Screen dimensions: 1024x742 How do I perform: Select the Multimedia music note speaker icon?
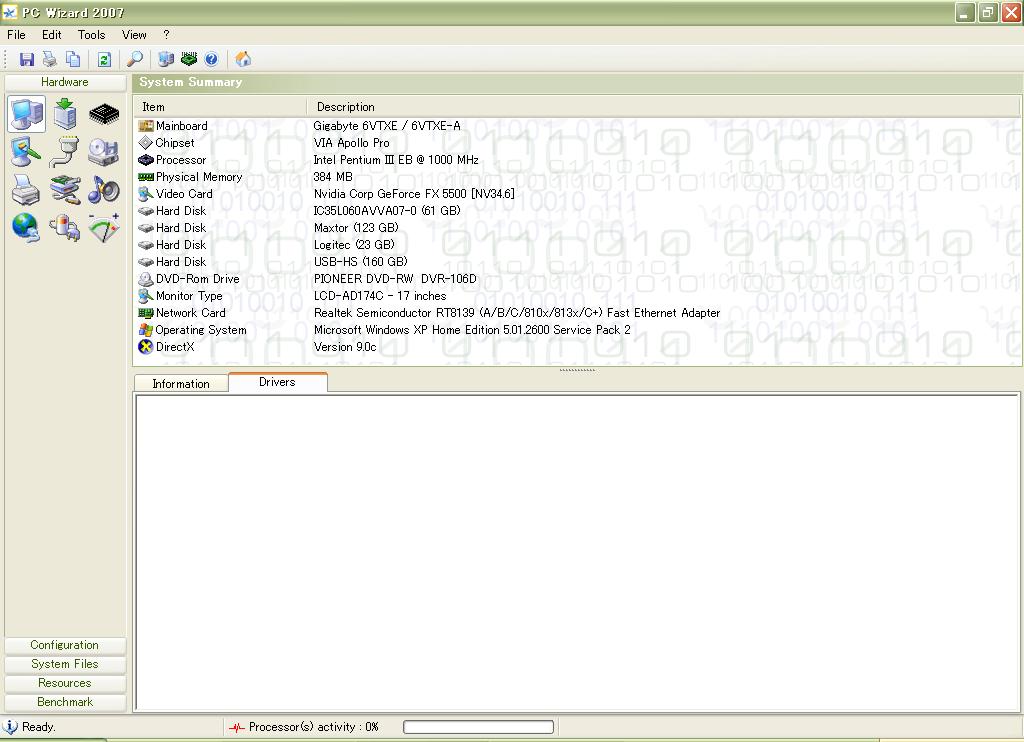coord(104,189)
